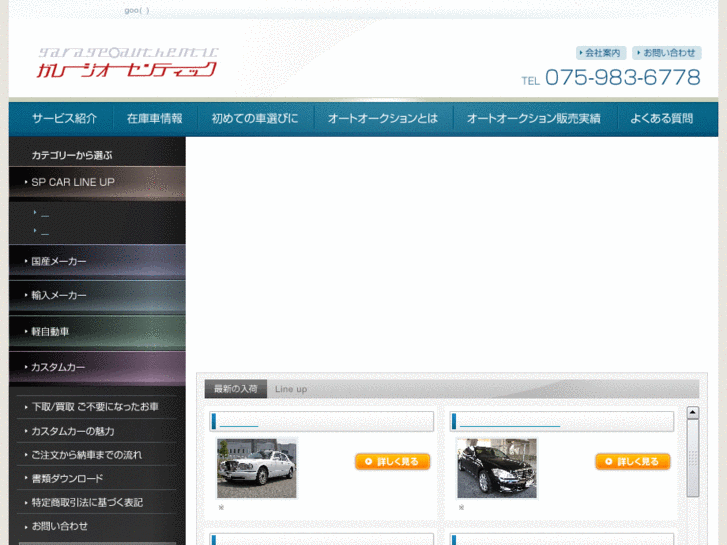The width and height of the screenshot is (727, 545).
Task: Open the 会社案内 company info link
Action: [601, 53]
